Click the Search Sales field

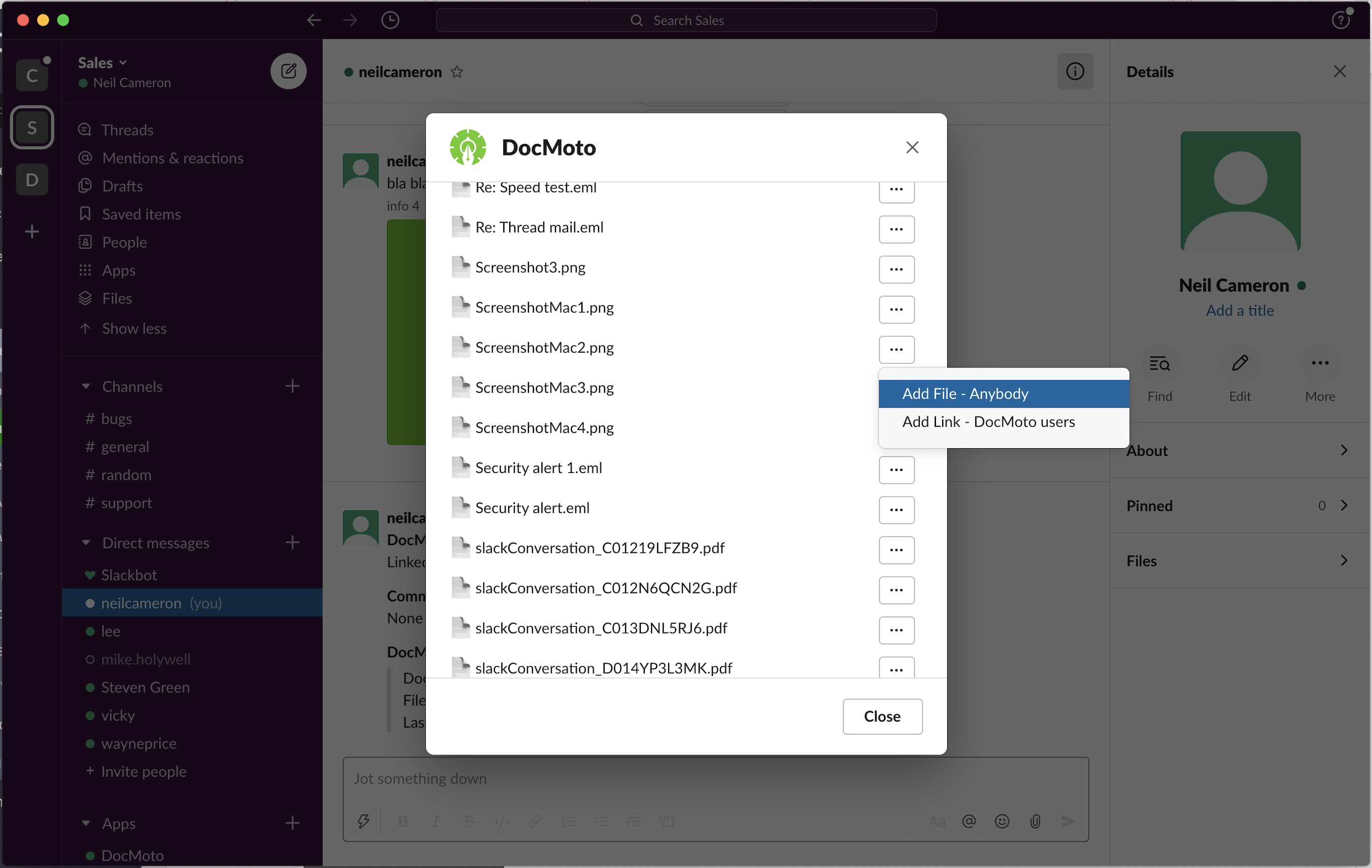click(686, 20)
